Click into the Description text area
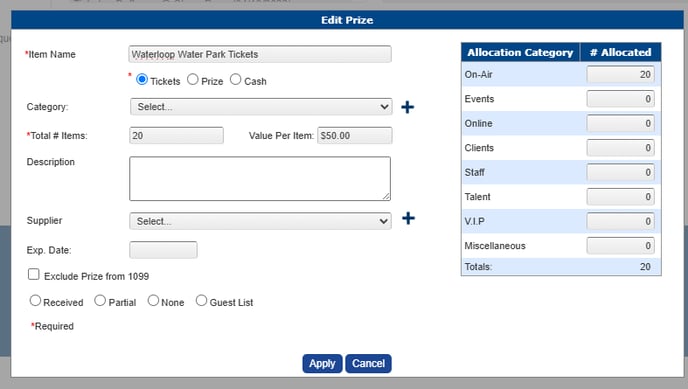The height and width of the screenshot is (389, 688). pos(260,178)
